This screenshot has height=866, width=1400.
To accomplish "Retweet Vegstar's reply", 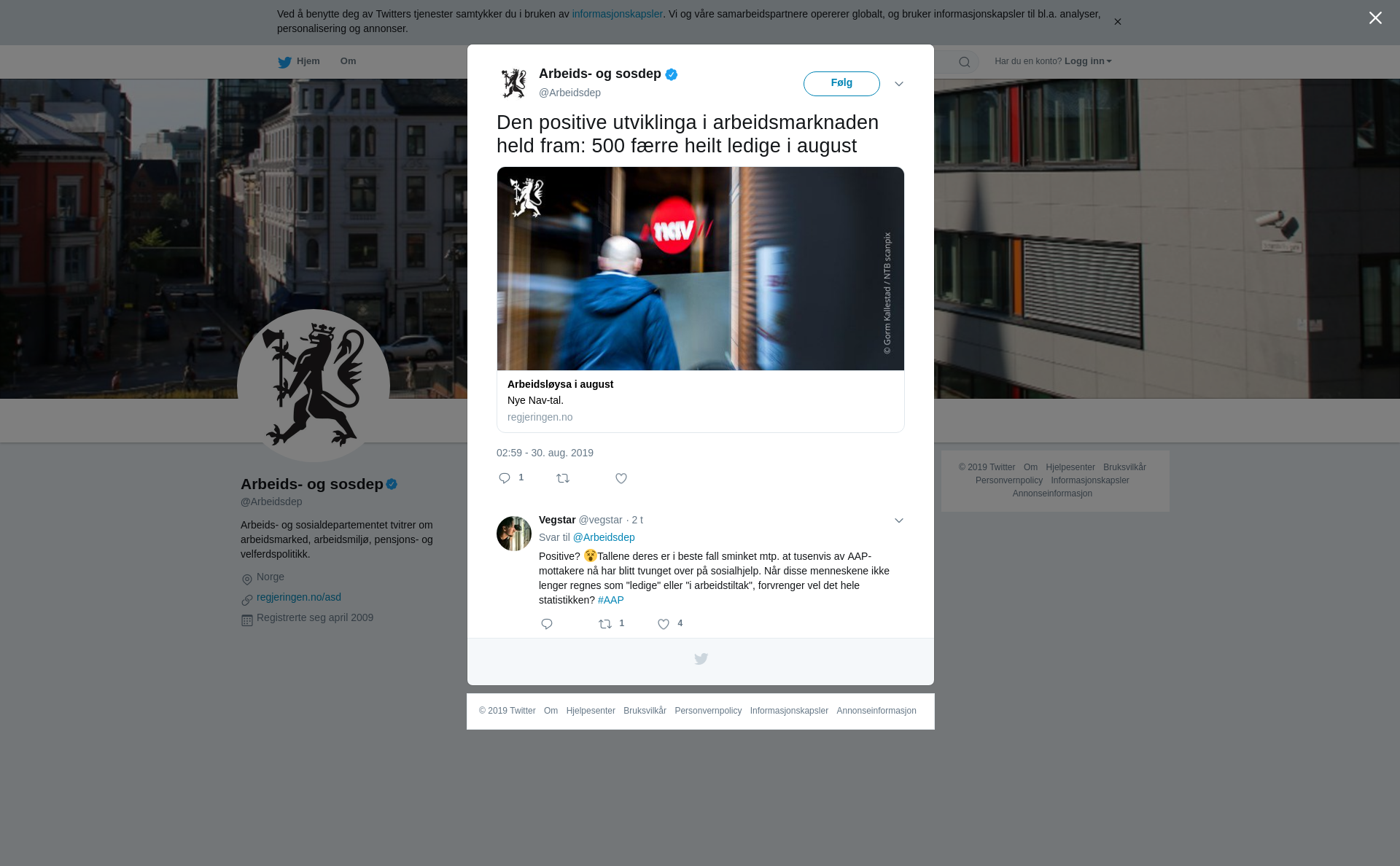I will tap(605, 624).
